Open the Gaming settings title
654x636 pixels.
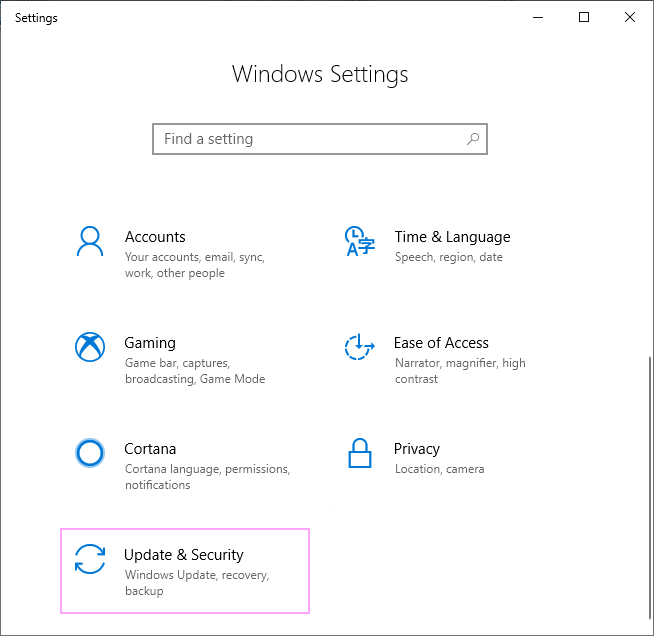(150, 343)
